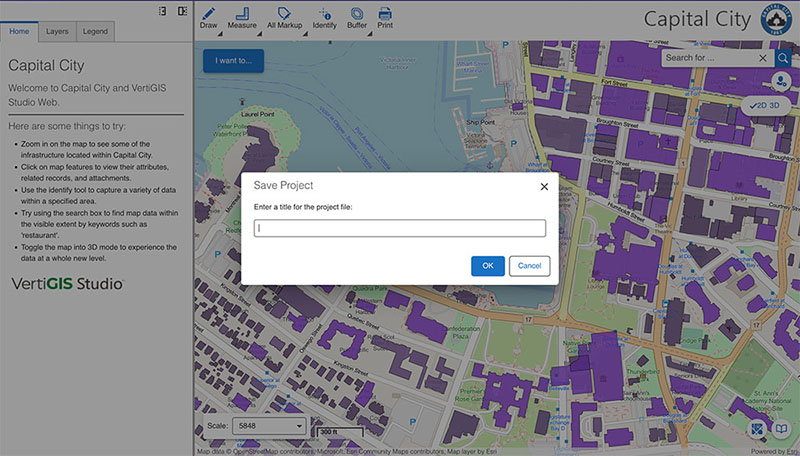The image size is (800, 456).
Task: Click the 'Capital City' panel heading
Action: (x=46, y=65)
